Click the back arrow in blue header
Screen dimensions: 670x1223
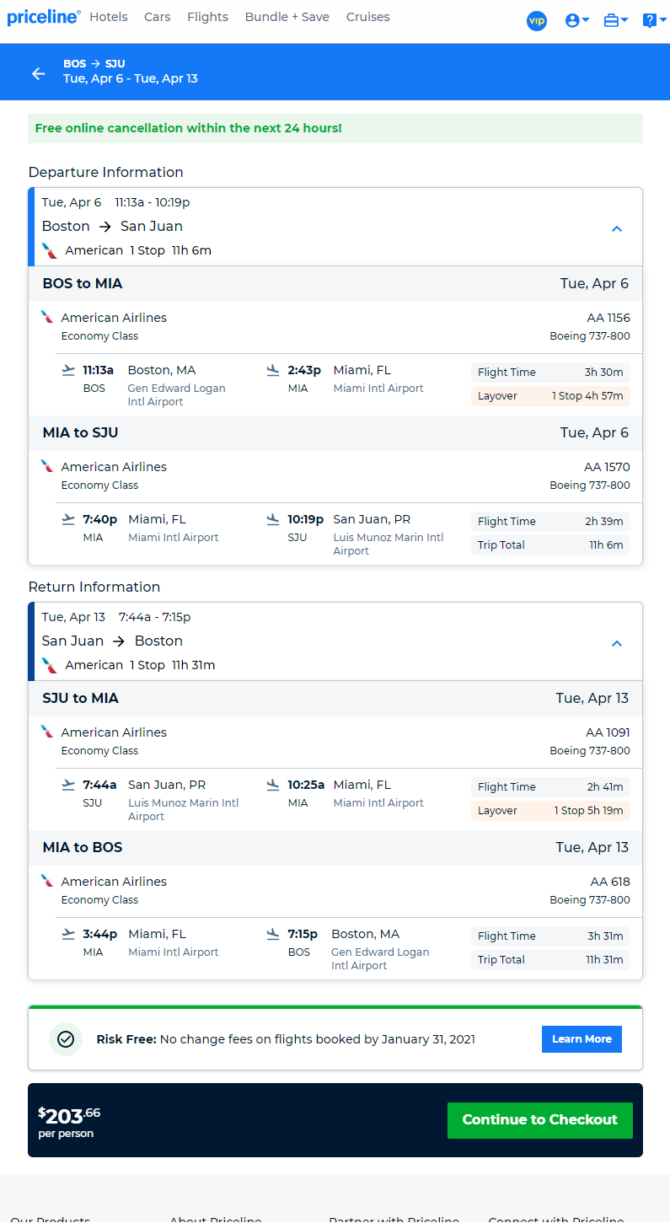pyautogui.click(x=38, y=73)
